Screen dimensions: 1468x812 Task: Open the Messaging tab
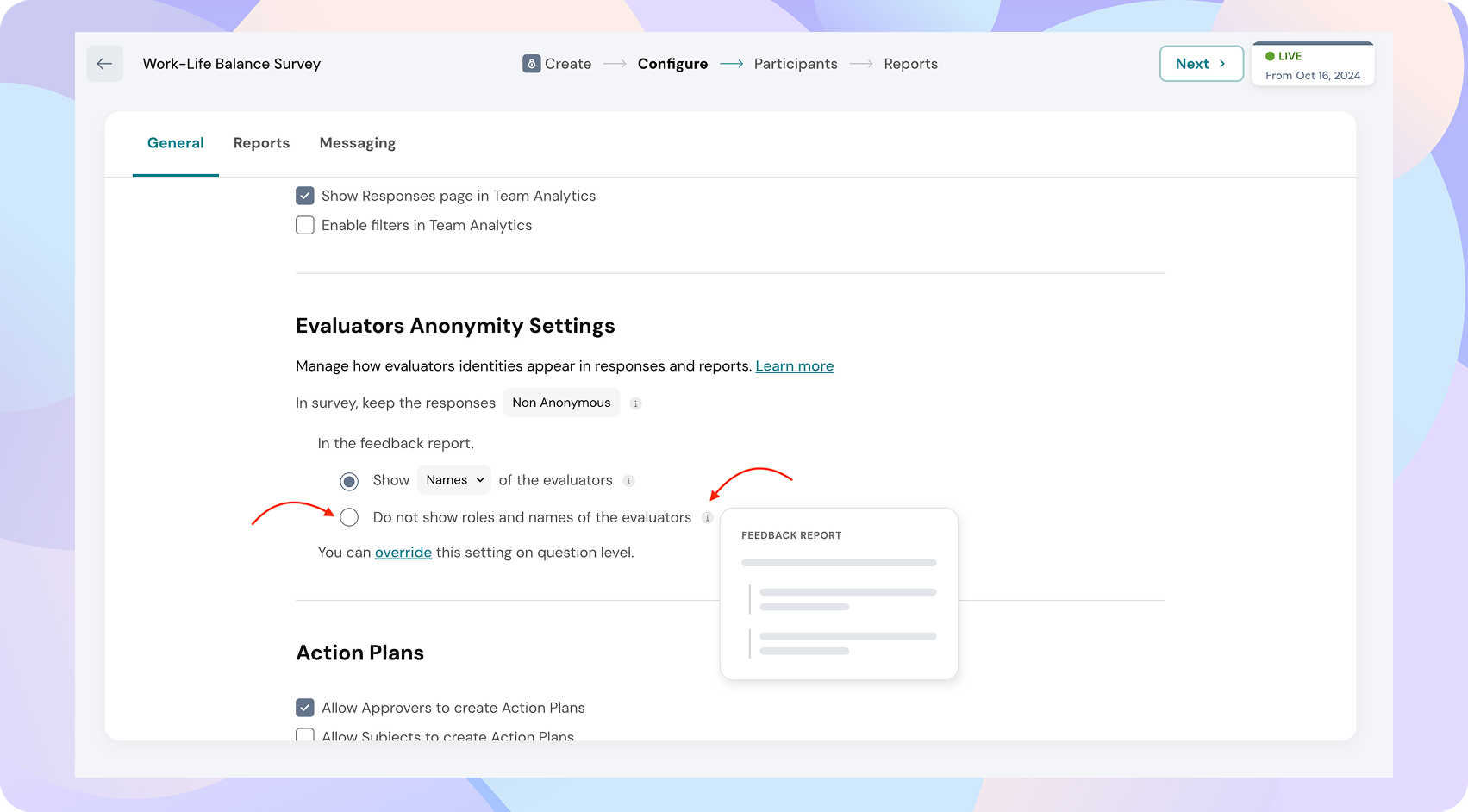(x=358, y=143)
